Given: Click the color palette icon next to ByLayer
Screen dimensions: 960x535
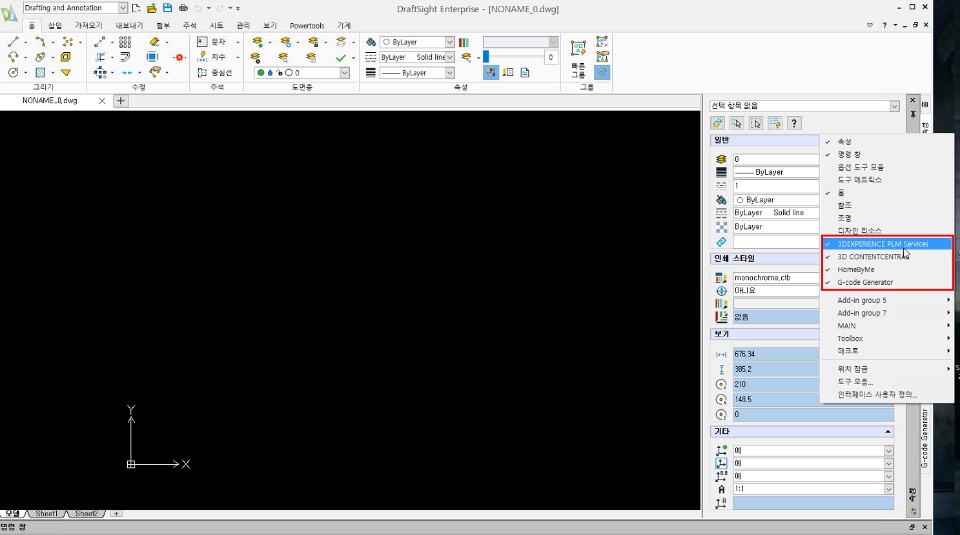Looking at the screenshot, I should pos(464,42).
